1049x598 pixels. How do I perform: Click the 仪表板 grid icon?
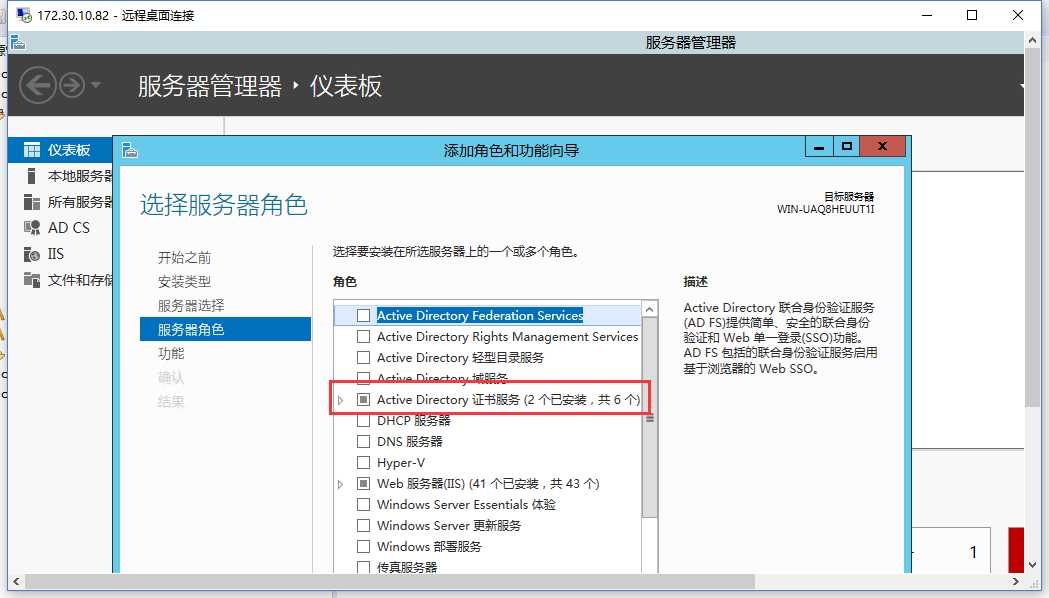pyautogui.click(x=31, y=150)
